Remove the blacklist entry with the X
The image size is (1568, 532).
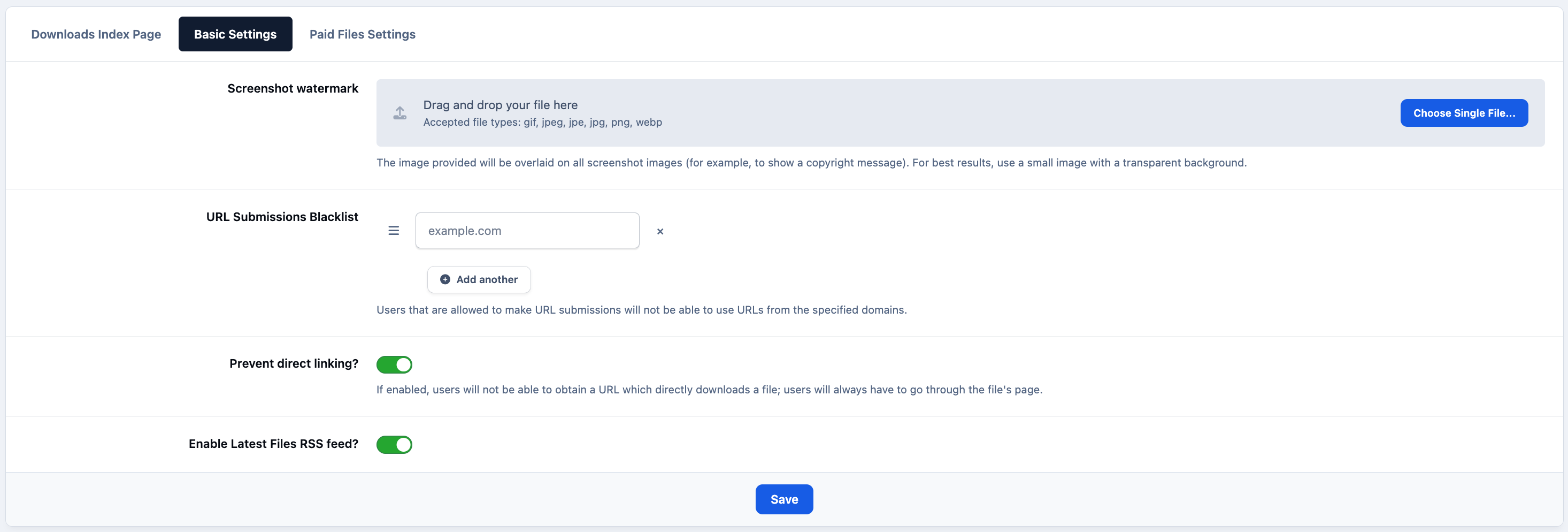click(660, 231)
